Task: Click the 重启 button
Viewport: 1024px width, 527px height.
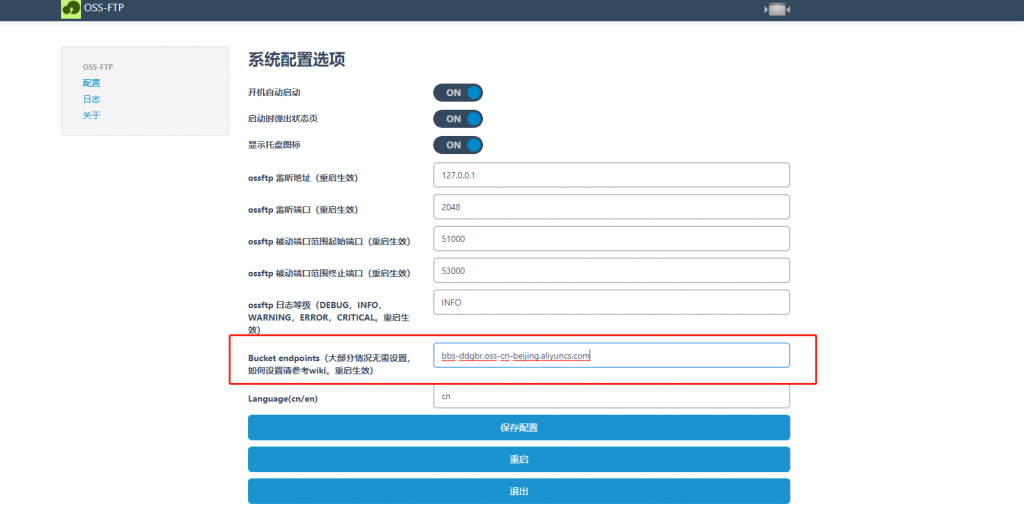Action: [519, 460]
